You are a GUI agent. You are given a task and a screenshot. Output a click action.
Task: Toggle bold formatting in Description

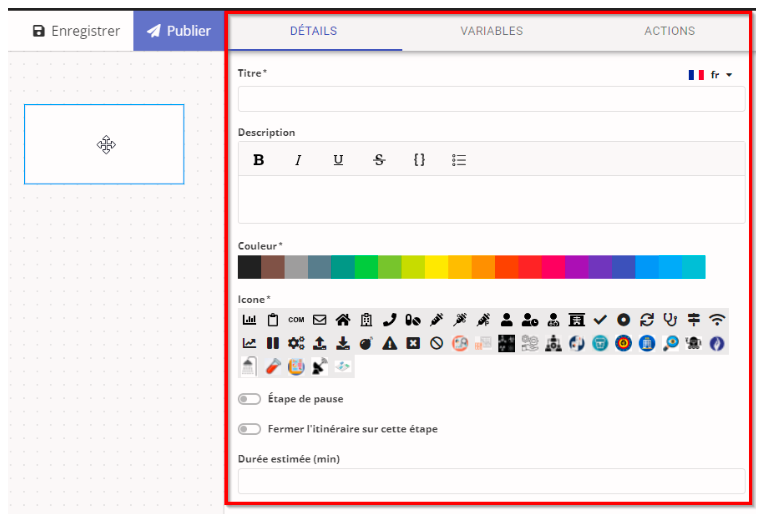click(x=258, y=160)
